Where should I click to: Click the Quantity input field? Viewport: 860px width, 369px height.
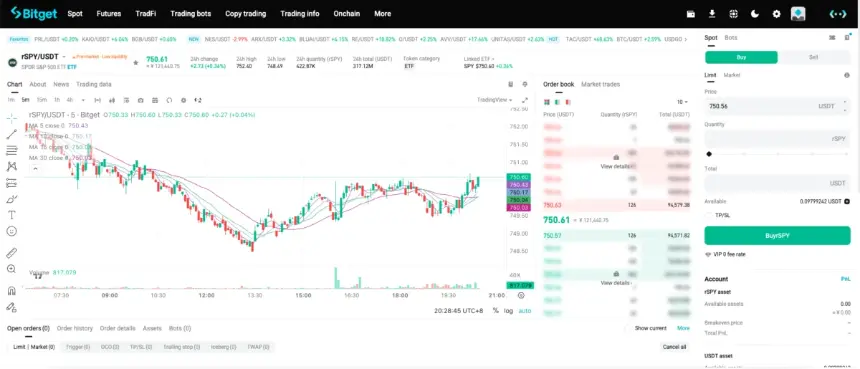pyautogui.click(x=777, y=139)
